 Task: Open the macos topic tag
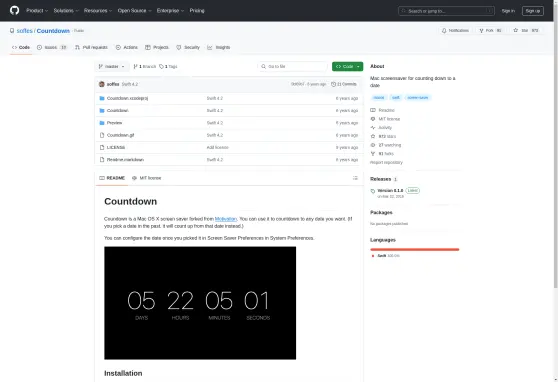point(379,98)
